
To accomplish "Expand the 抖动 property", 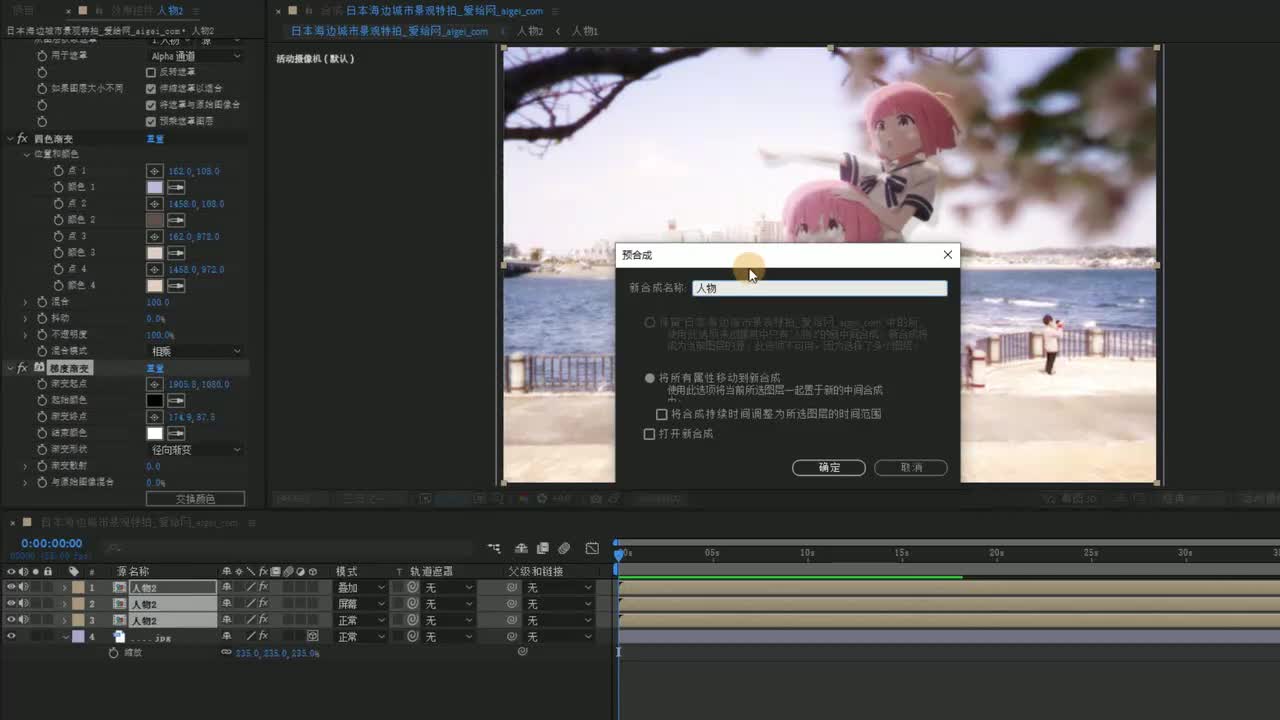I will [x=26, y=318].
